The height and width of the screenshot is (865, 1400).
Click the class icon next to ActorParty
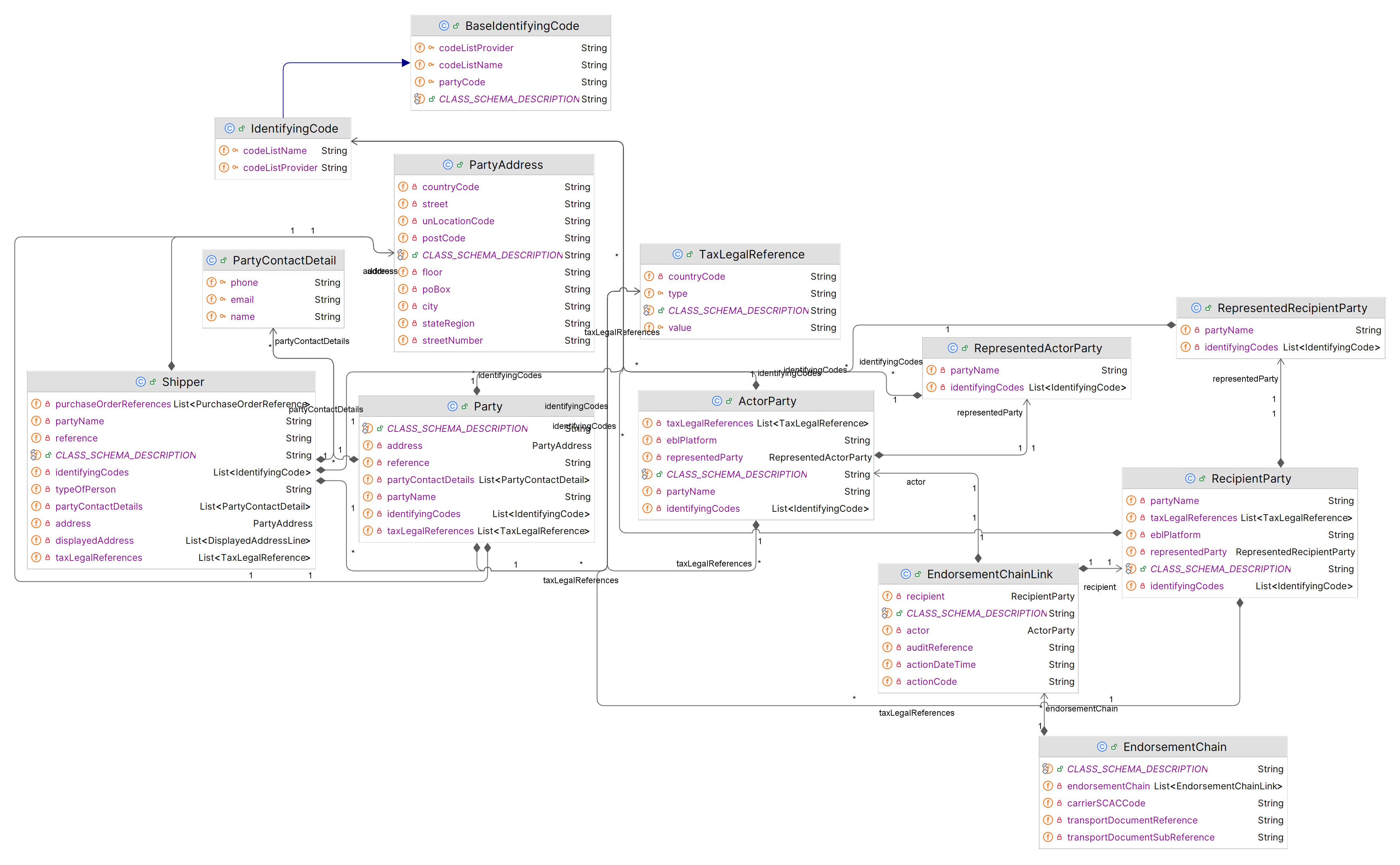pyautogui.click(x=717, y=401)
